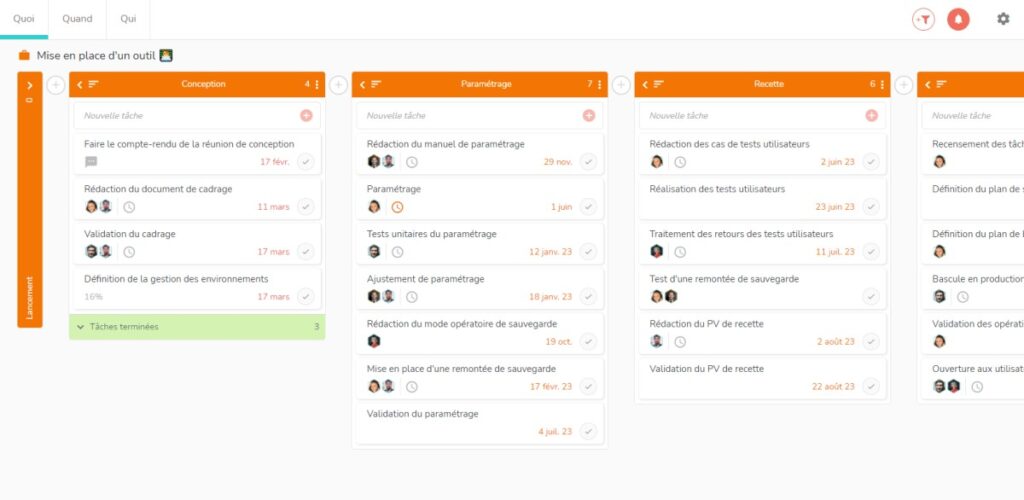Click due date 19 oct.
The height and width of the screenshot is (500, 1024).
coord(559,341)
